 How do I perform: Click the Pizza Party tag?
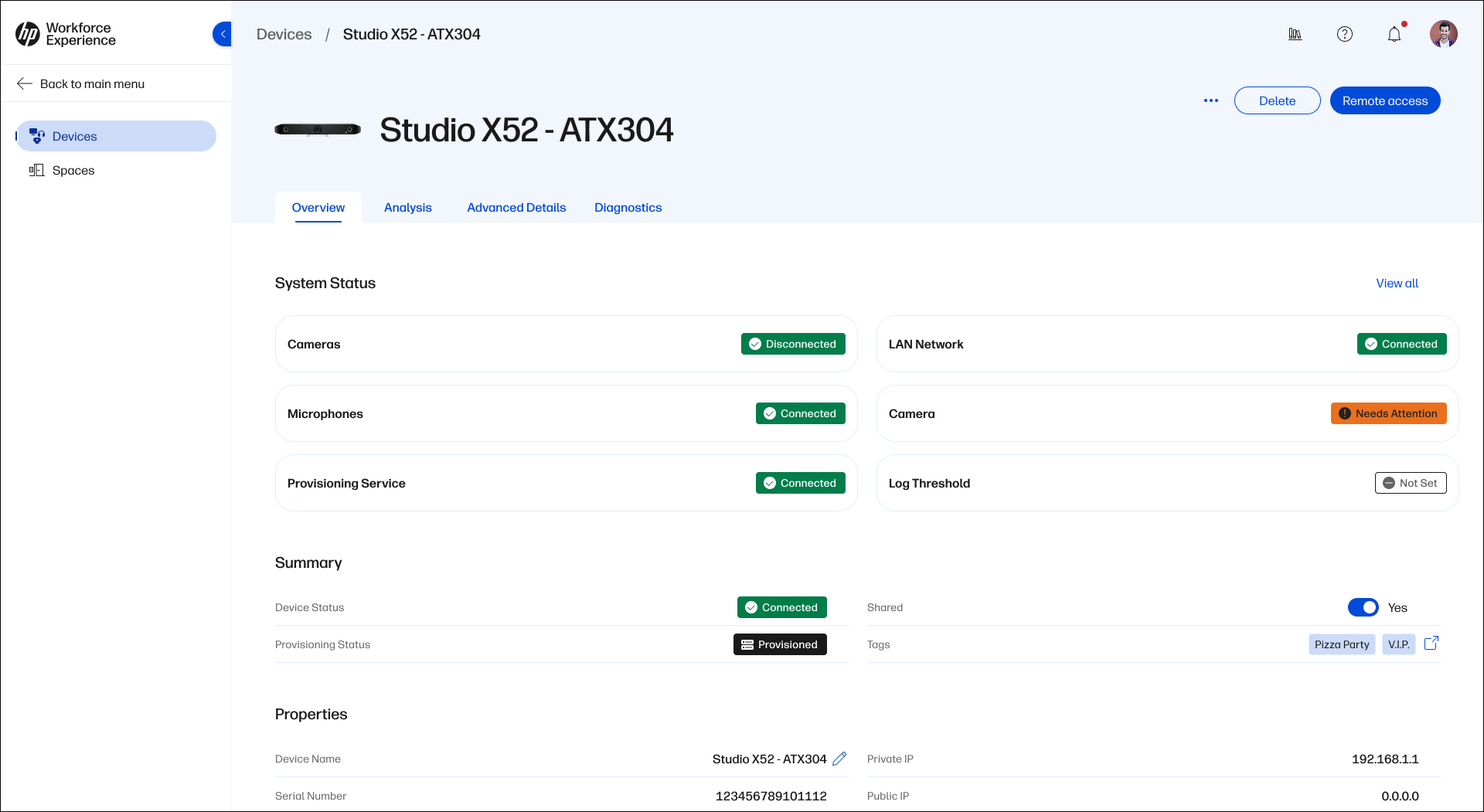coord(1342,644)
